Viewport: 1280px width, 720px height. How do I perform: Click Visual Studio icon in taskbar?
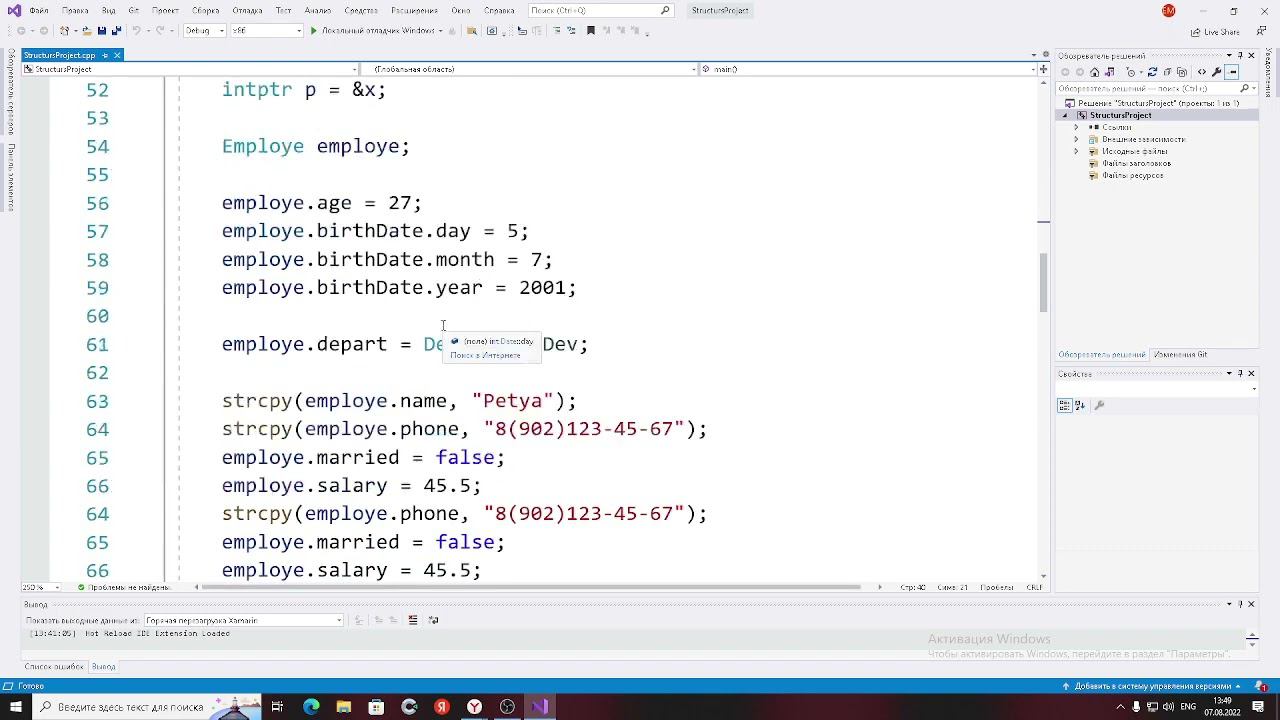540,707
